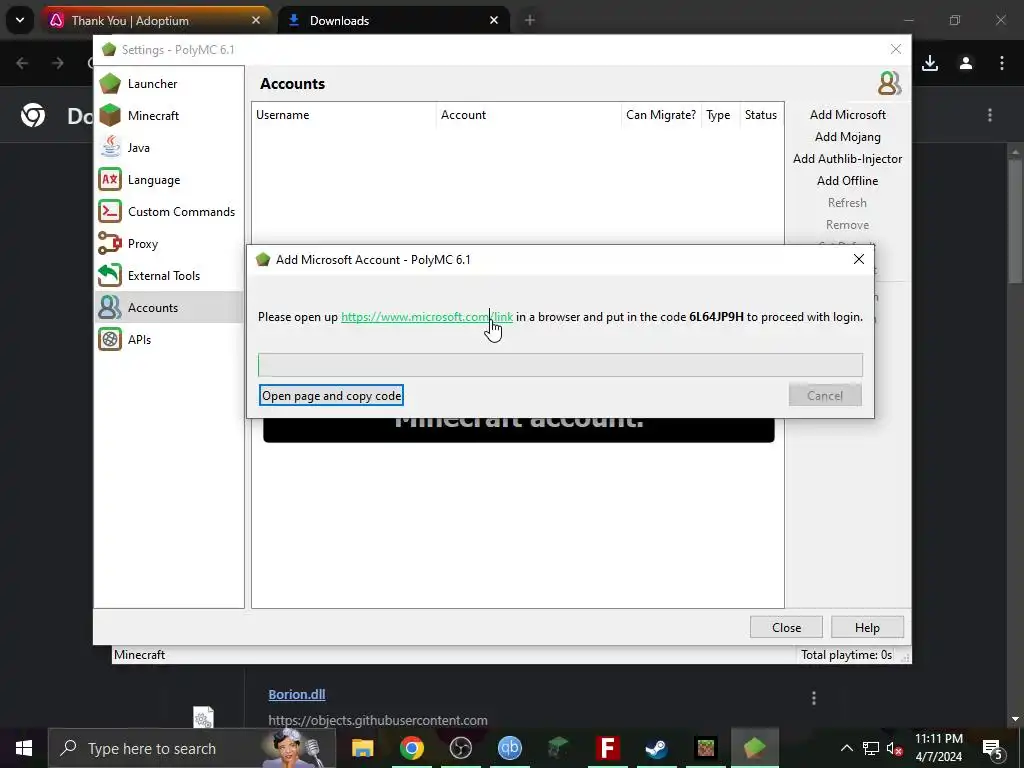1024x768 pixels.
Task: Click Chrome back navigation arrow
Action: [22, 63]
